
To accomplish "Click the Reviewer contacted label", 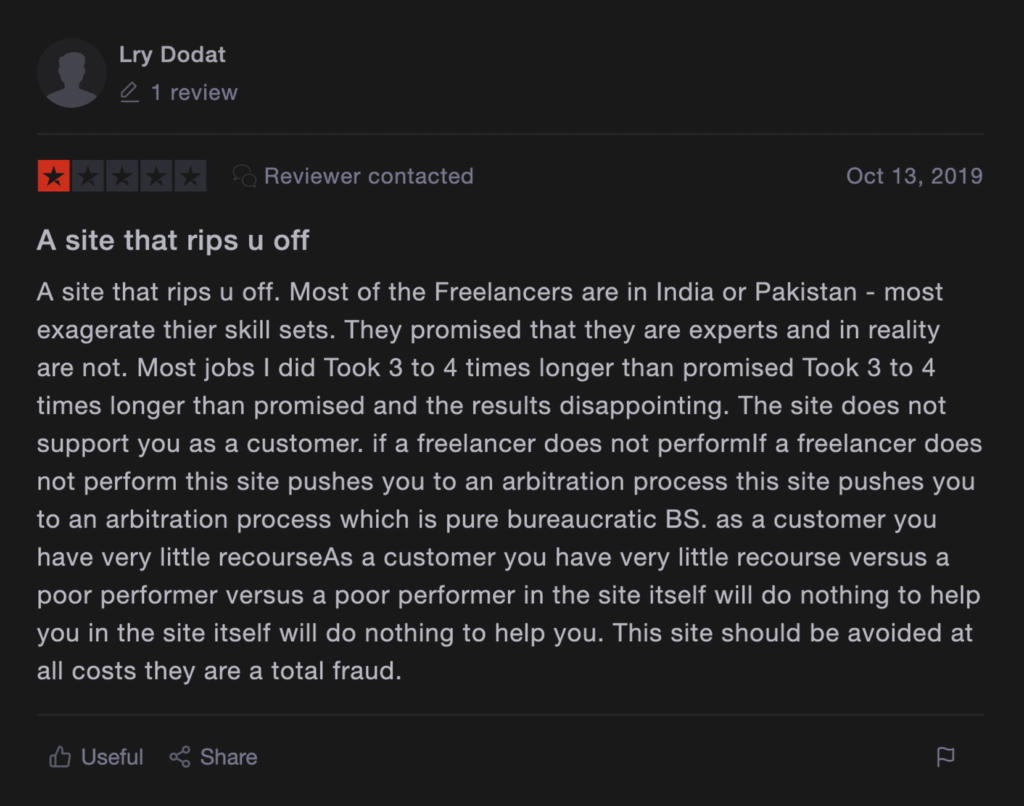I will click(368, 176).
